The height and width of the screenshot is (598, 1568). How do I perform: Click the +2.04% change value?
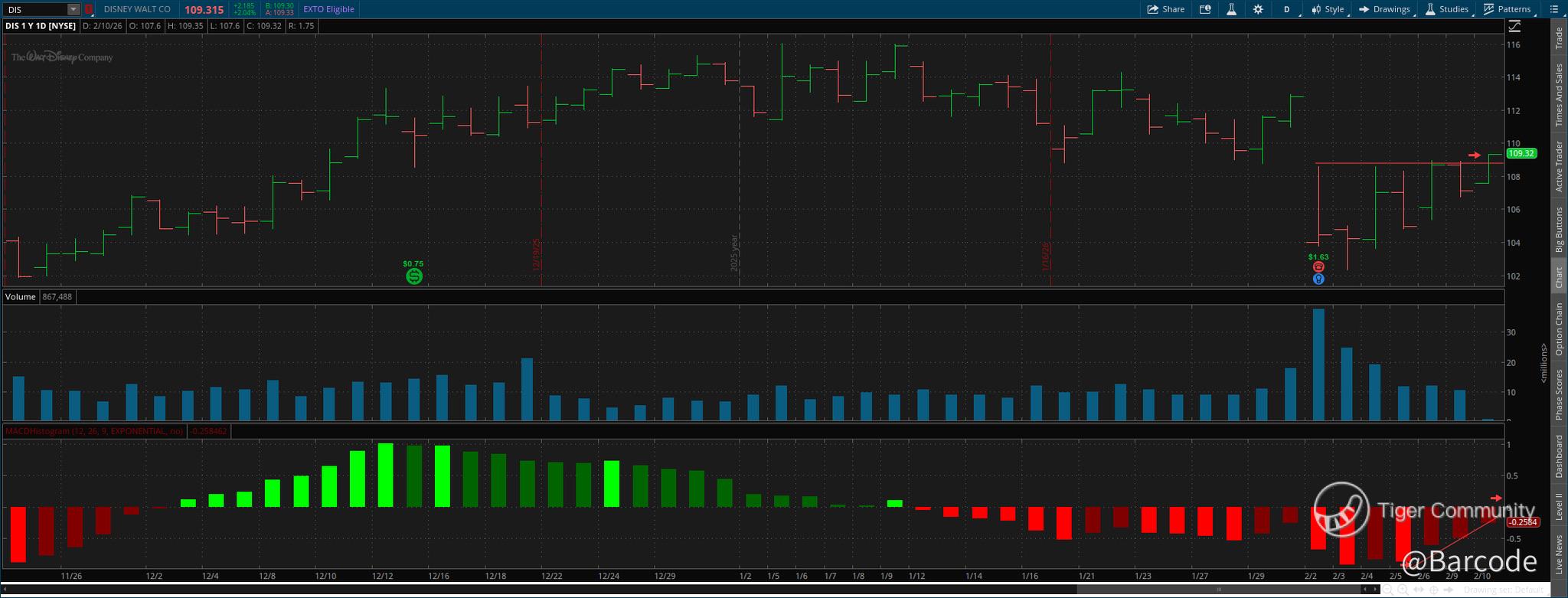click(x=244, y=13)
